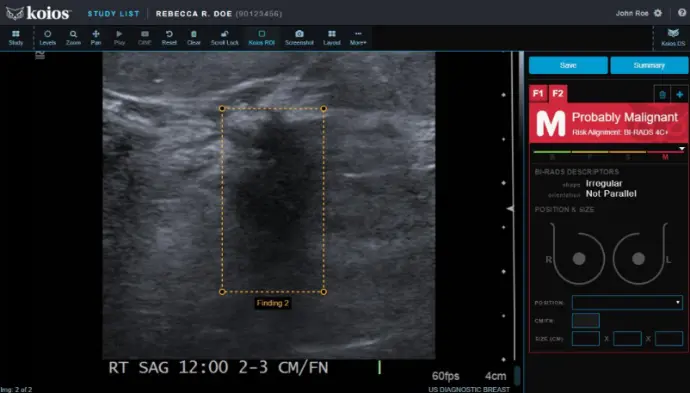Adjust the risk alignment slider marker
The height and width of the screenshot is (393, 690).
[682, 149]
